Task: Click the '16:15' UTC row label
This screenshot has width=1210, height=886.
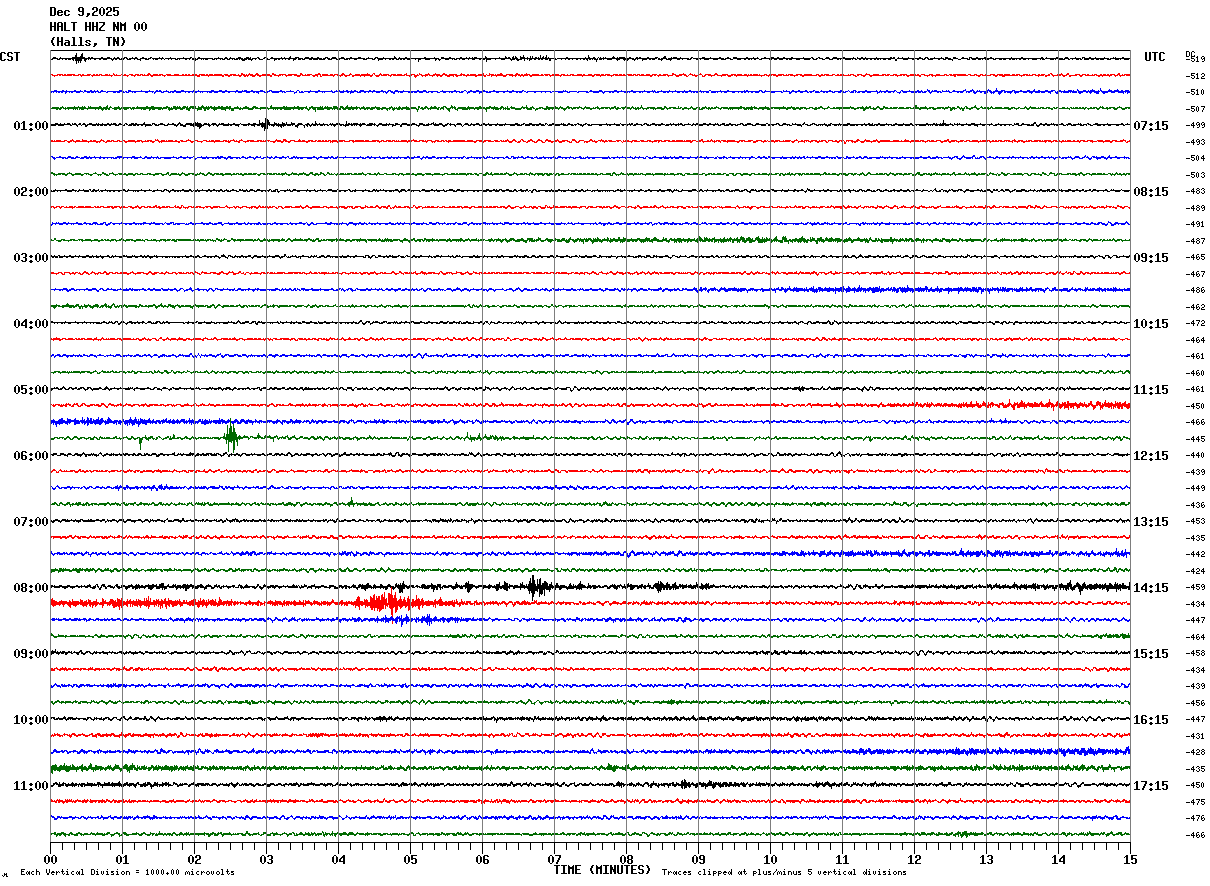Action: point(1150,719)
